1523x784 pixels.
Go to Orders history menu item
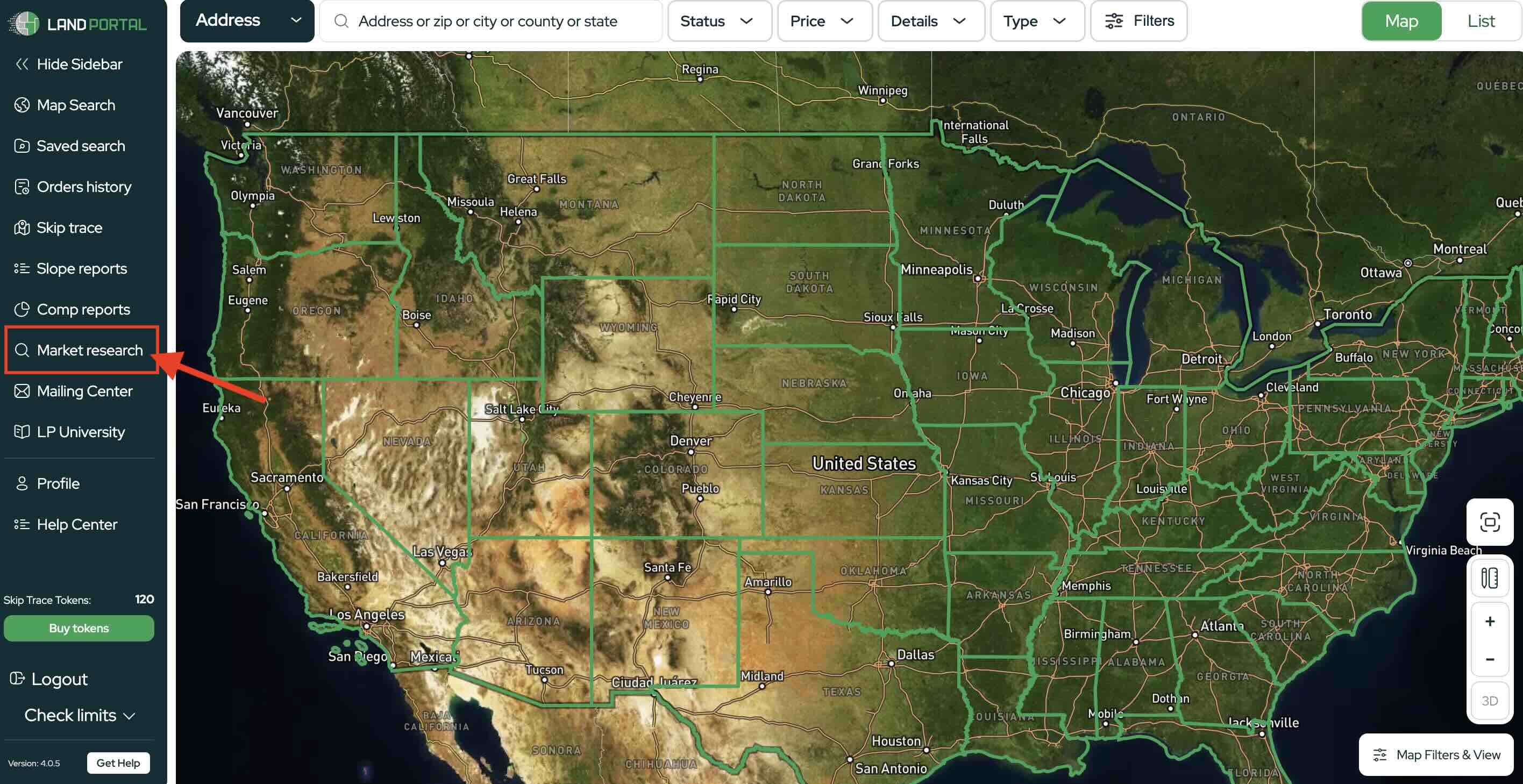click(x=83, y=187)
